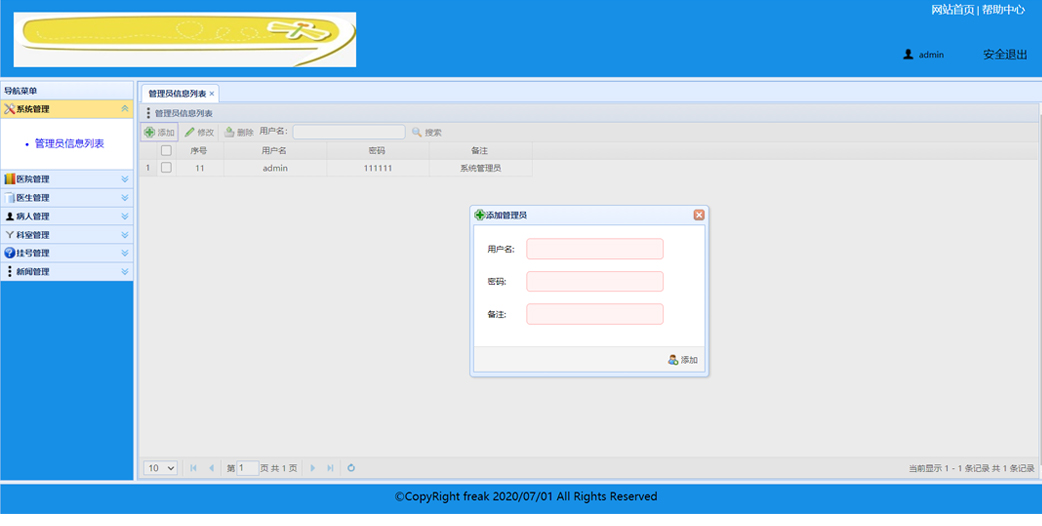Open 管理员信息列表 link in sidebar

pyautogui.click(x=69, y=144)
